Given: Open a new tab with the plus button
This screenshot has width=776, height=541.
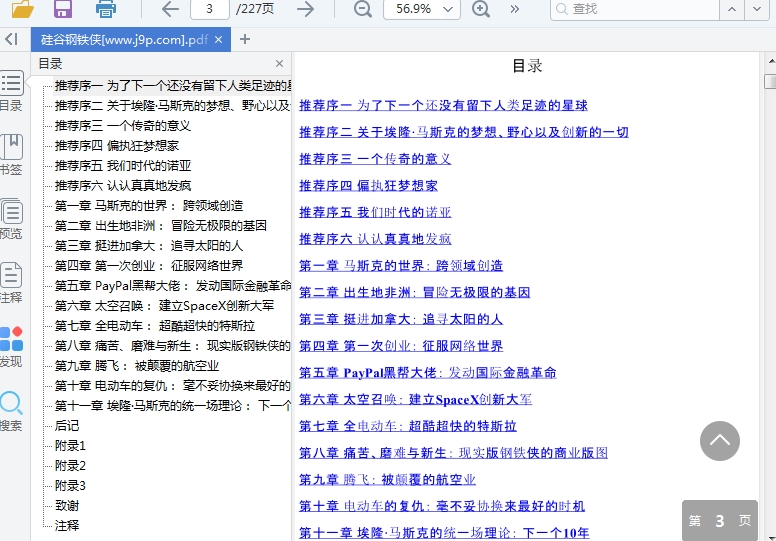Looking at the screenshot, I should 244,40.
